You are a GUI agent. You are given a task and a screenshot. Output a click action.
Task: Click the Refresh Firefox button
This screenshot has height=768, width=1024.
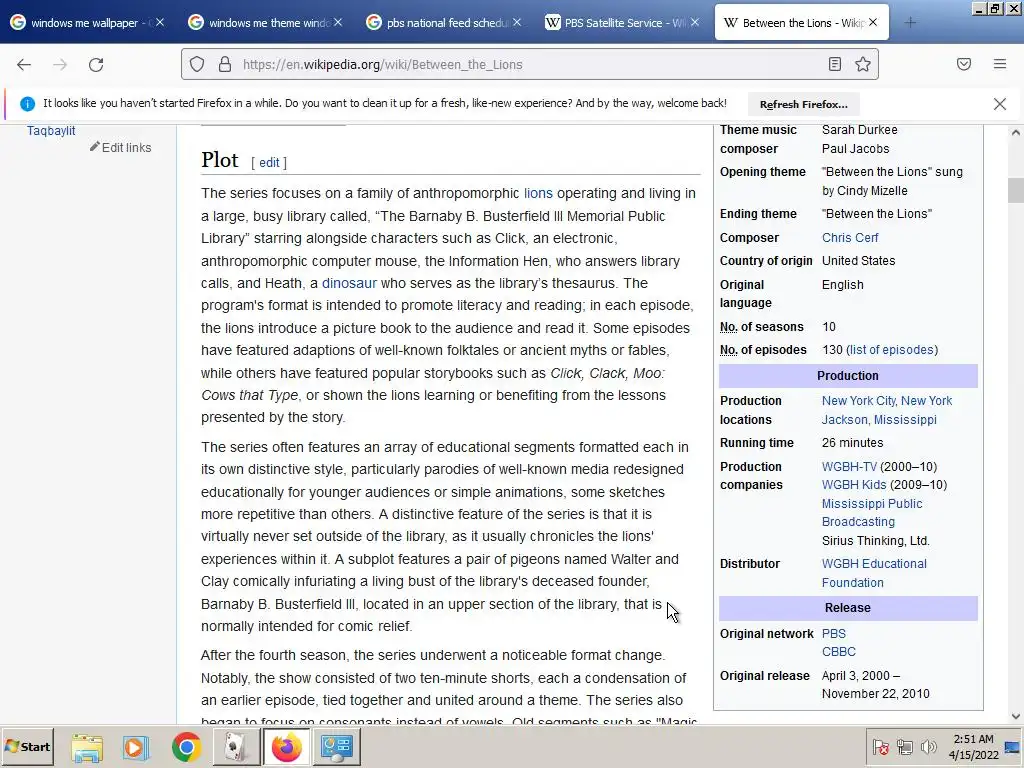click(803, 104)
